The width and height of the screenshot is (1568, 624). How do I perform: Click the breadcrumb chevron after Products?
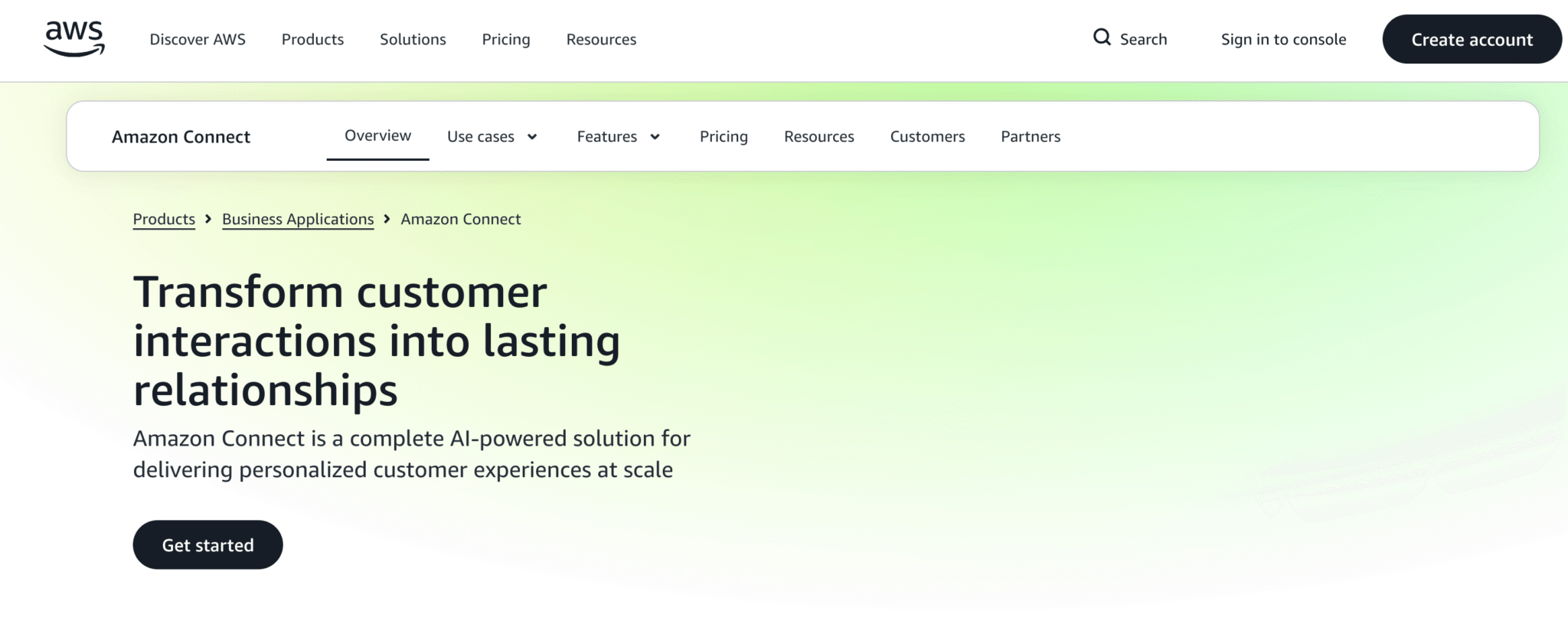[207, 219]
